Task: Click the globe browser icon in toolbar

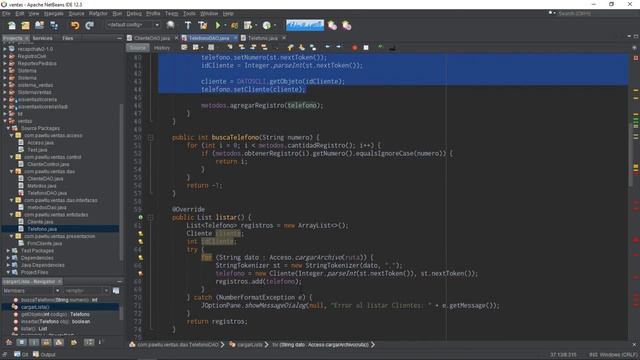Action: (170, 25)
